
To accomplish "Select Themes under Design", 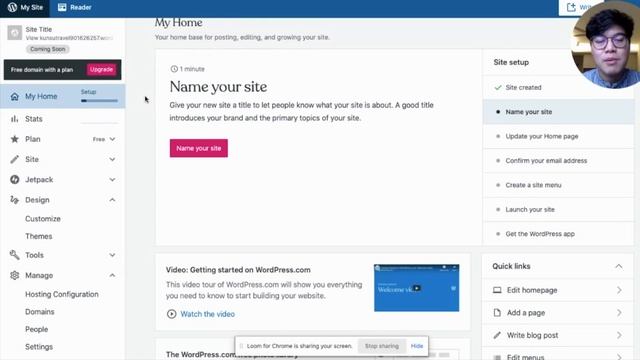I will coord(39,236).
